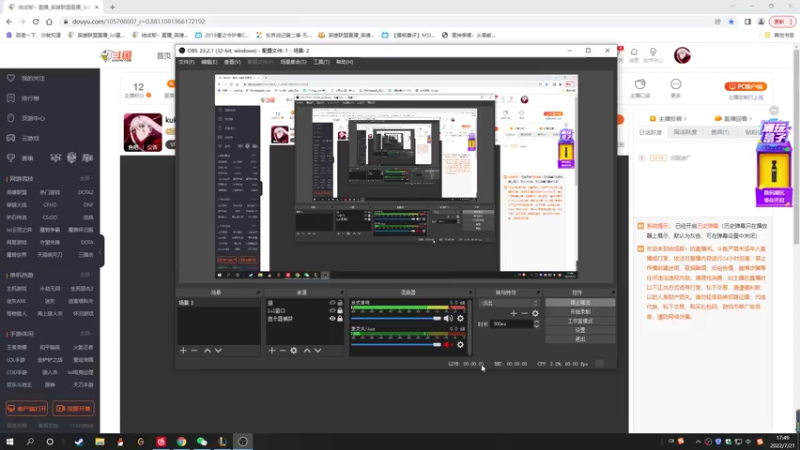Open source properties with the gear icon

[x=294, y=351]
